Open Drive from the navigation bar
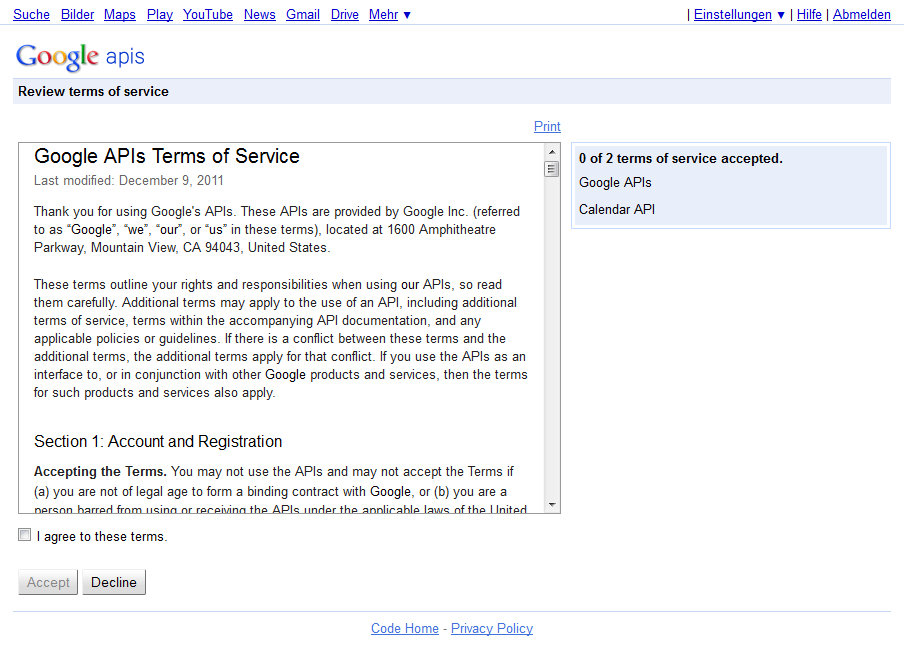The width and height of the screenshot is (904, 655). 344,14
